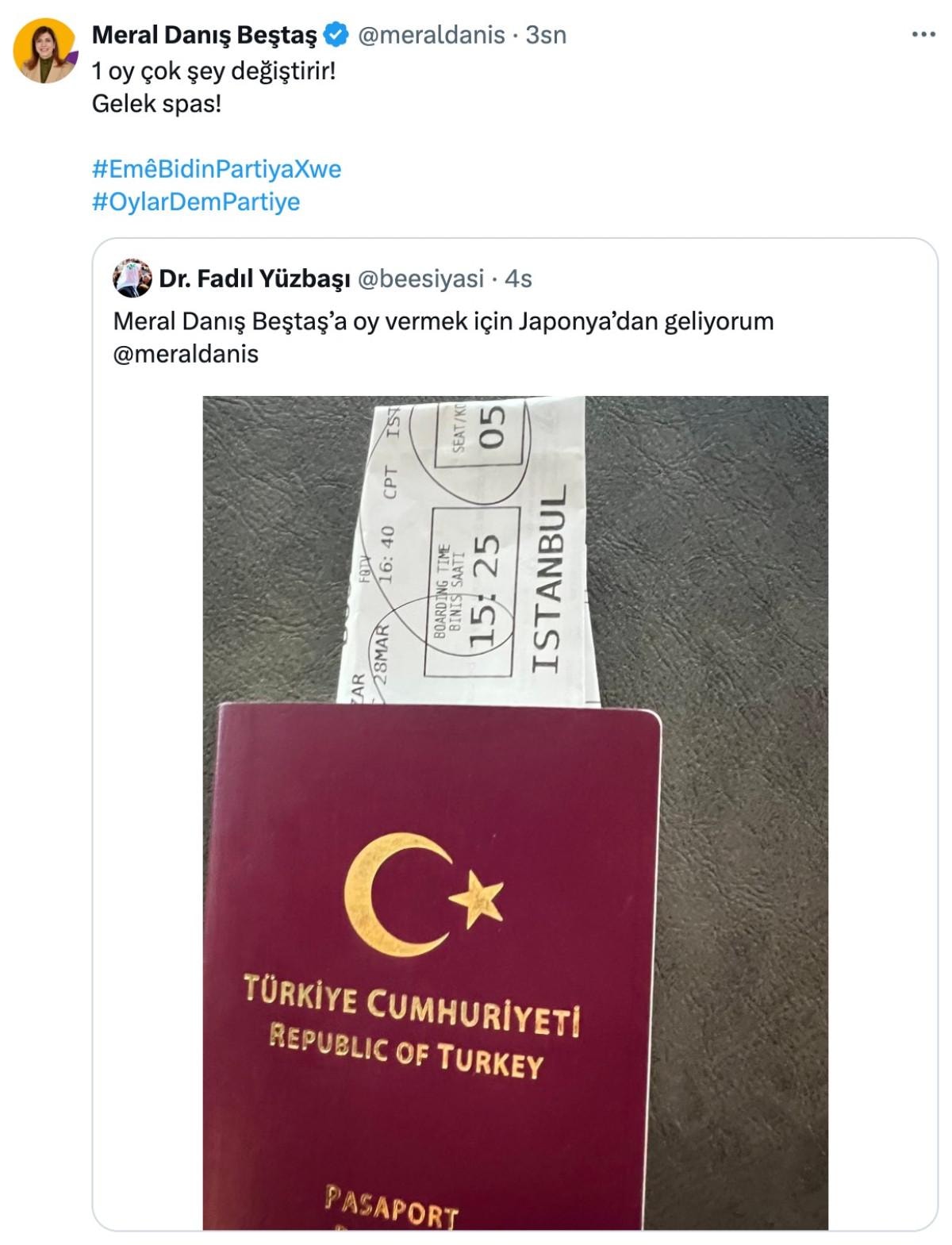This screenshot has height=1245, width=952.
Task: Open hashtag #OylarDemPartiye
Action: click(196, 202)
